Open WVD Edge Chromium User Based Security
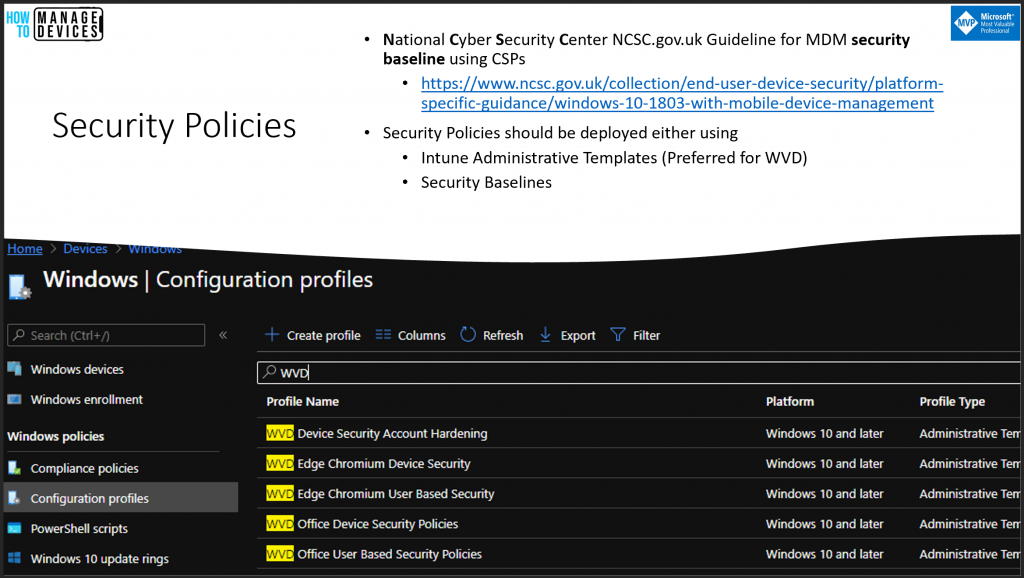Screen dimensions: 1024x578 click(380, 493)
